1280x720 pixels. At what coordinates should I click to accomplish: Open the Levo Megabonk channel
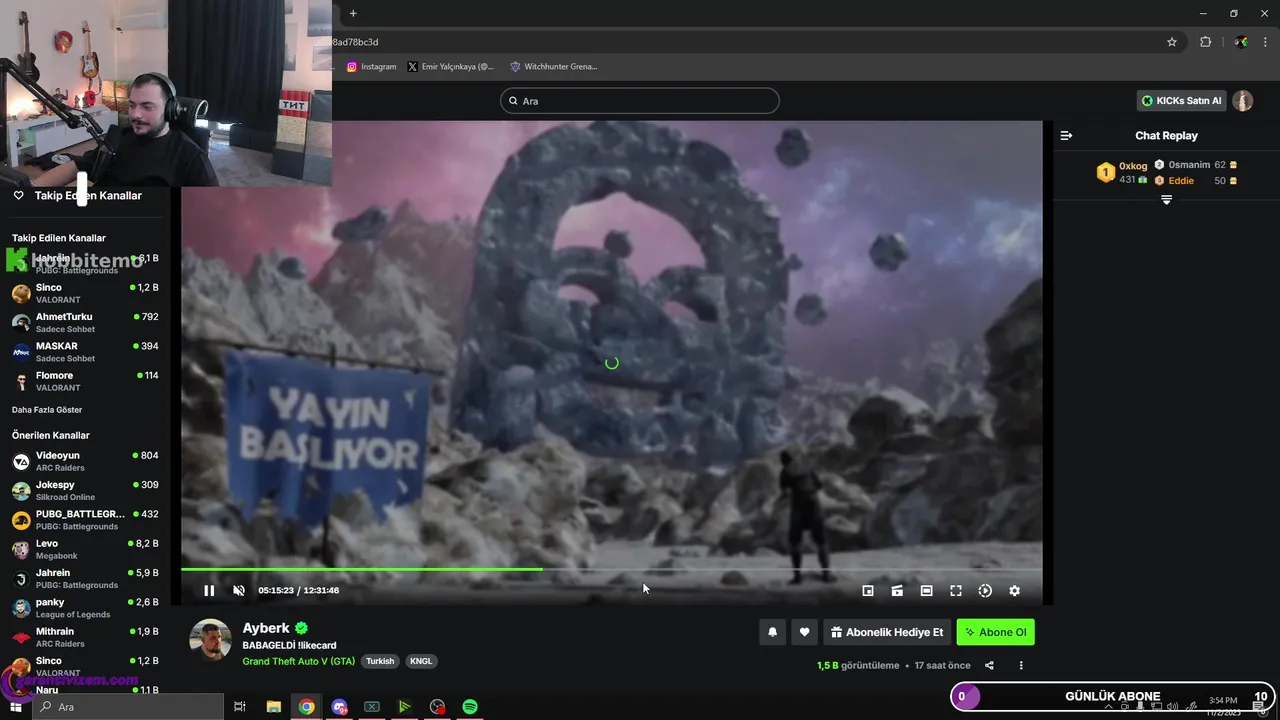coord(85,549)
